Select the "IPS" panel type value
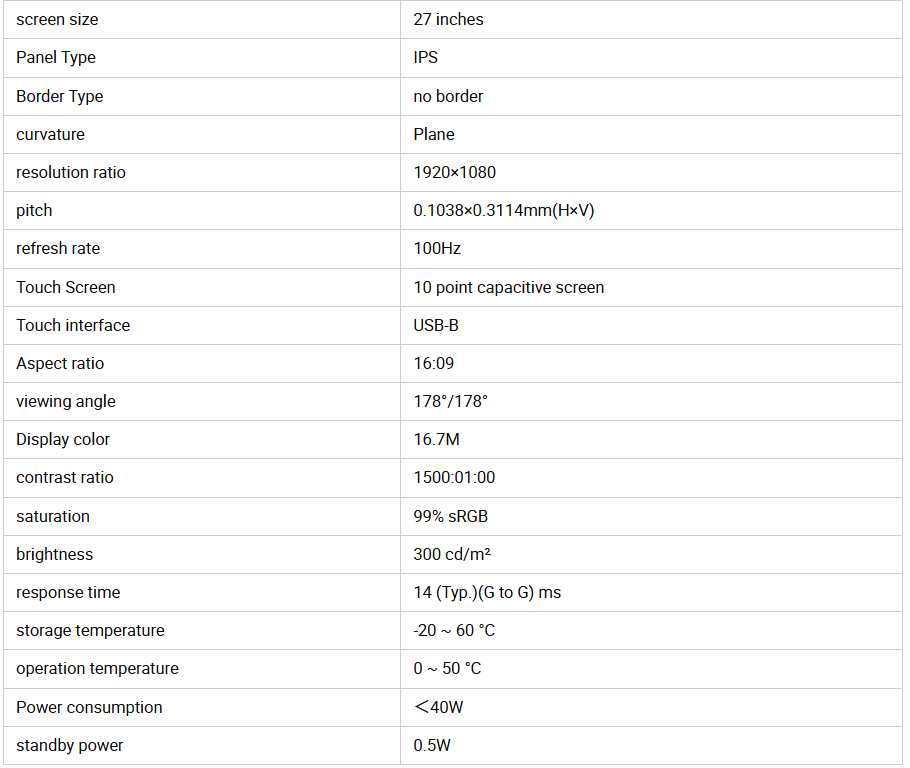910x768 pixels. [426, 58]
